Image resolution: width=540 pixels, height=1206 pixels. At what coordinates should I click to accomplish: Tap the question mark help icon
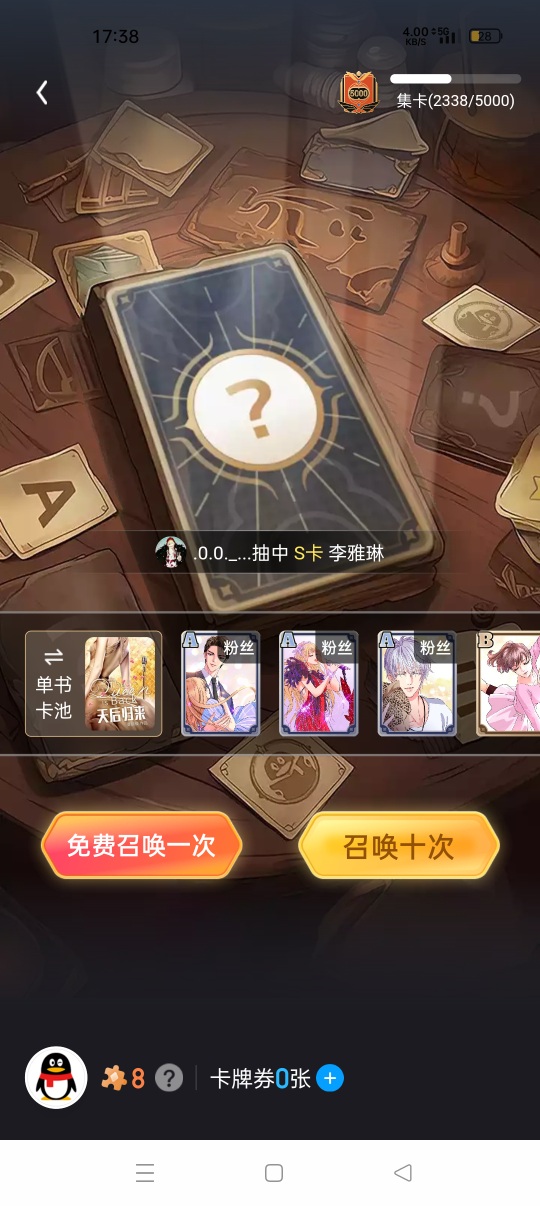[169, 1078]
